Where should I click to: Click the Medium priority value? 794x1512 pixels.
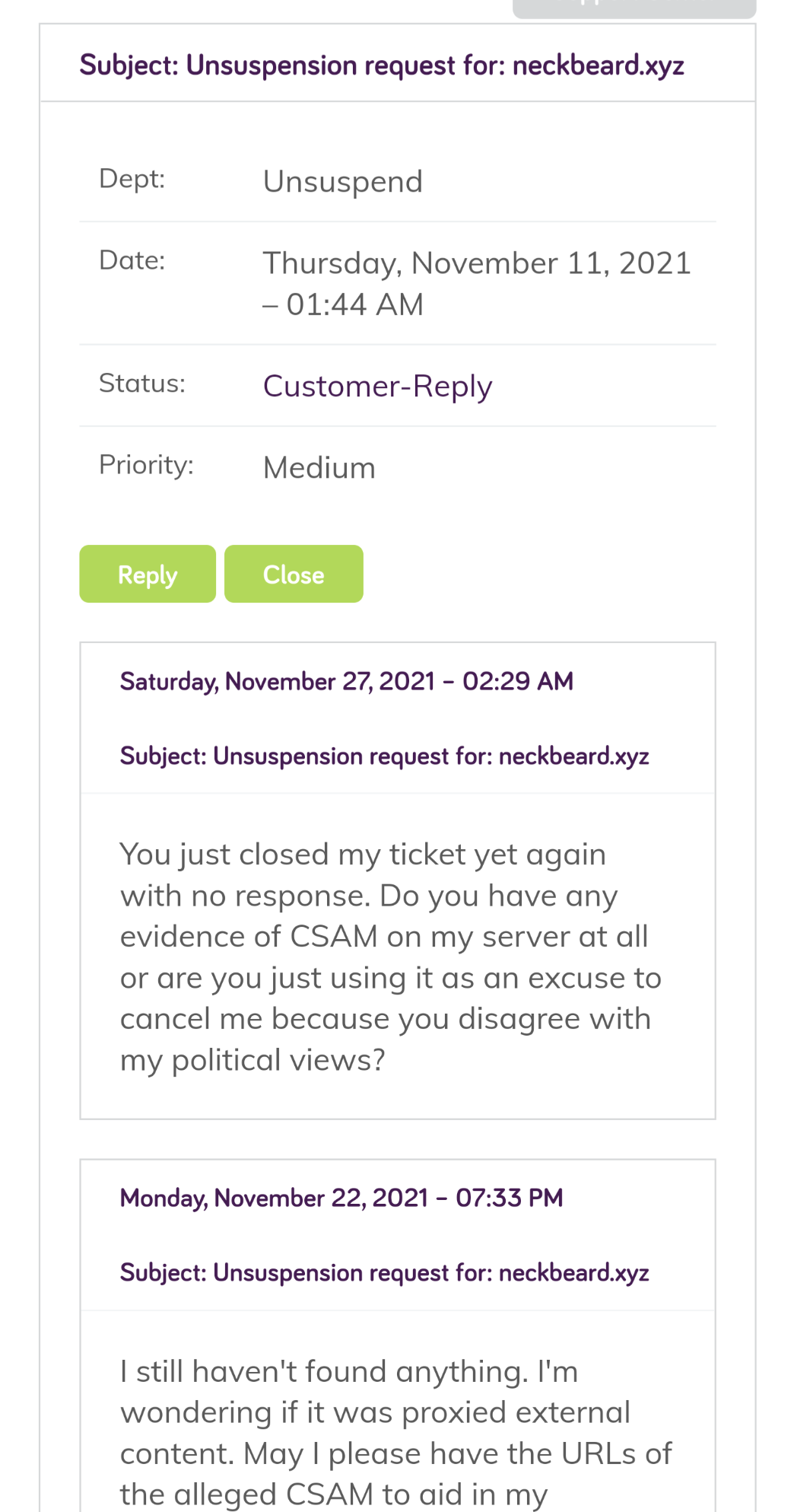(x=319, y=468)
